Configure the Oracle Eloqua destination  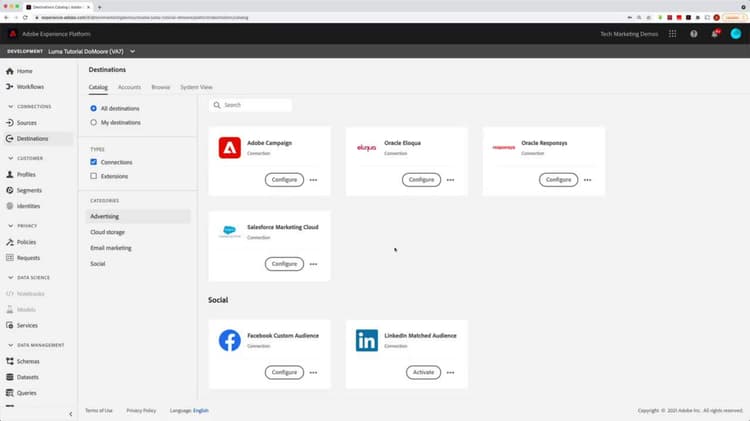(x=421, y=180)
